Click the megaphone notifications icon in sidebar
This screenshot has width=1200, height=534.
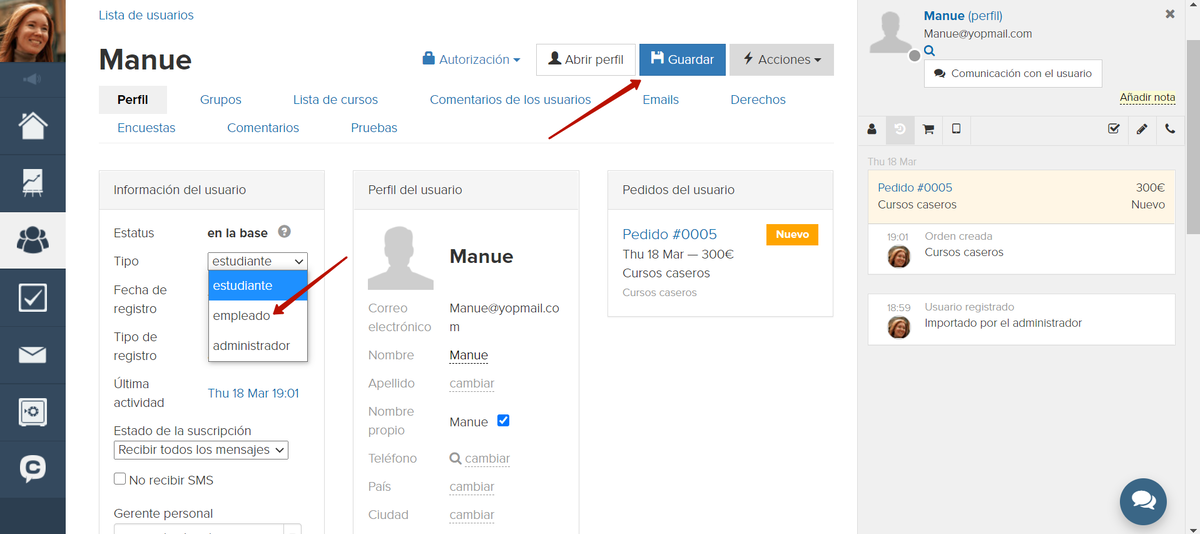pos(33,80)
